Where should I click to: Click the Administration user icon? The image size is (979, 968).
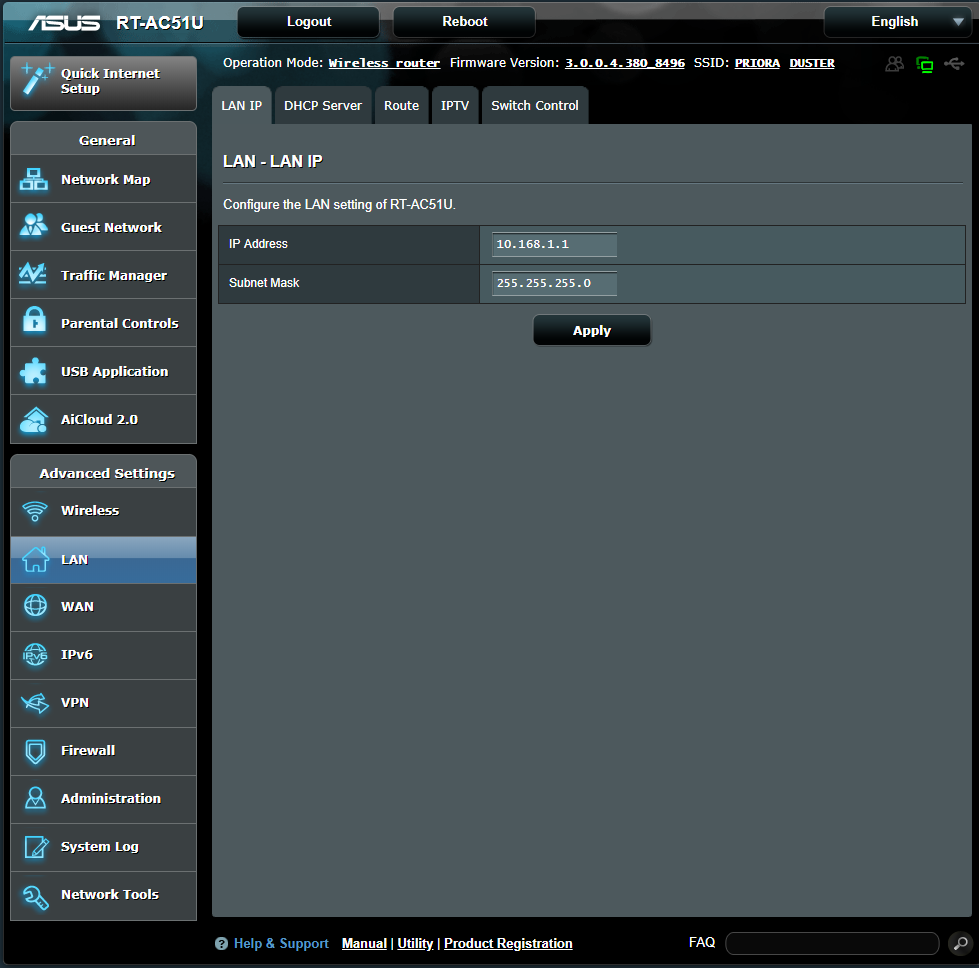point(36,798)
